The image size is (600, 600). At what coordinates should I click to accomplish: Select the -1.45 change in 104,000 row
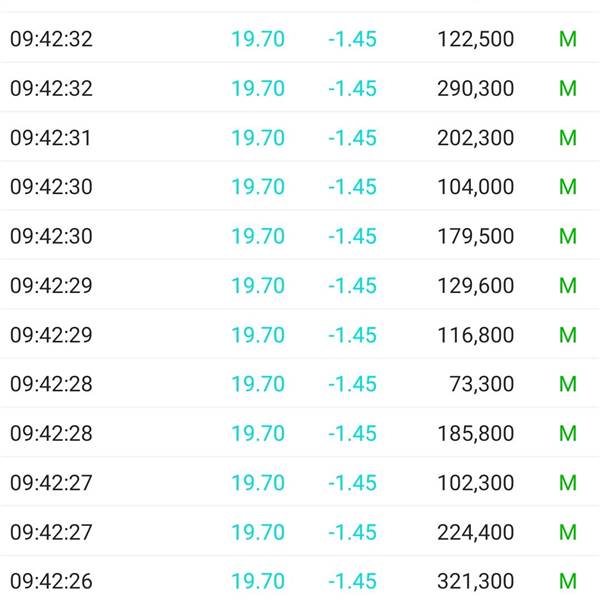[x=352, y=187]
